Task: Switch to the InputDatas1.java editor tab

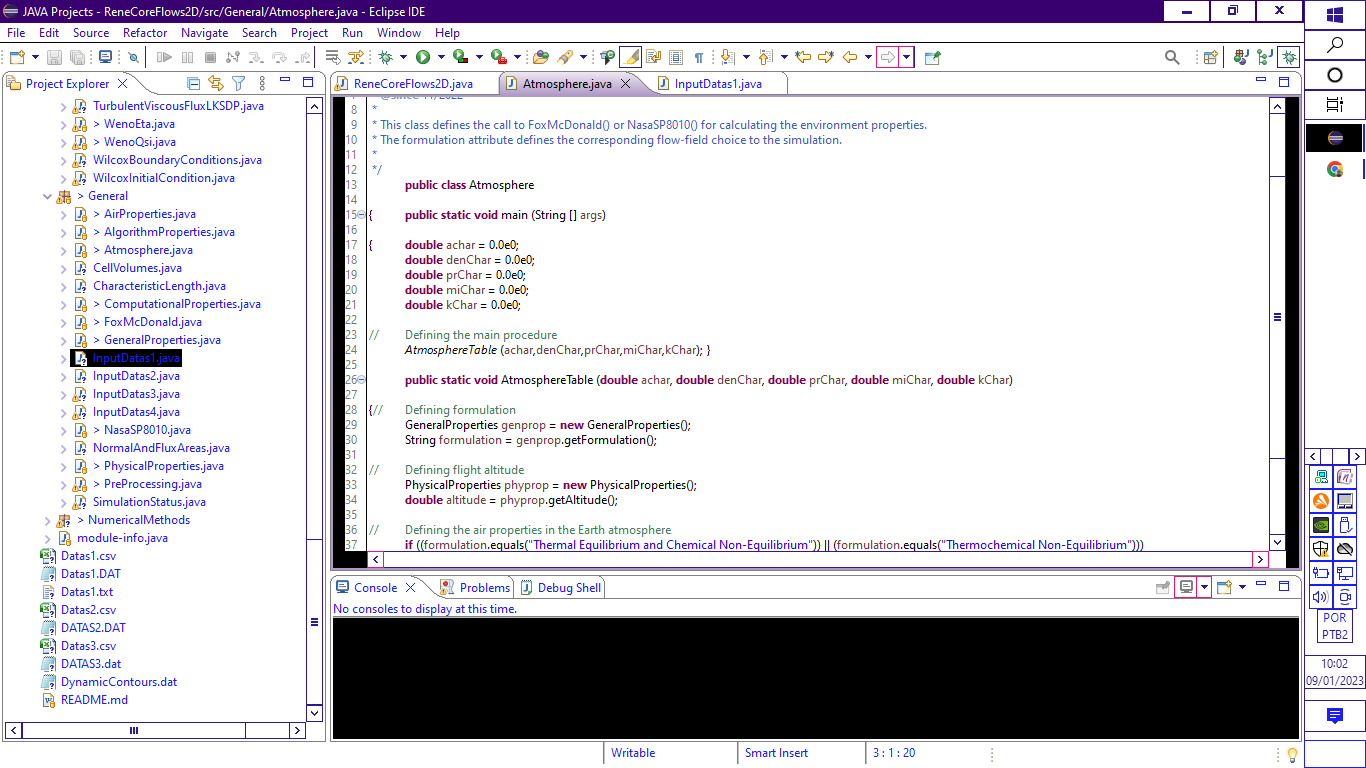Action: coord(718,84)
